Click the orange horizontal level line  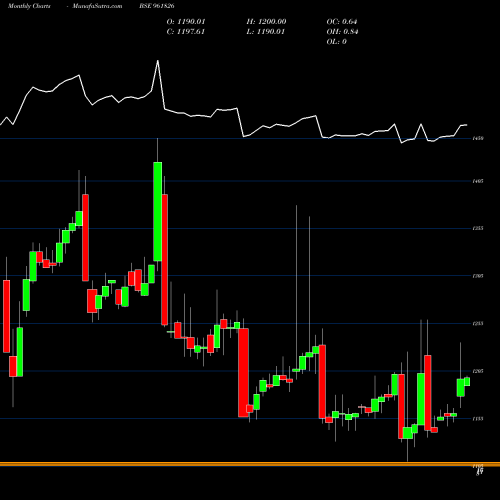pyautogui.click(x=250, y=464)
